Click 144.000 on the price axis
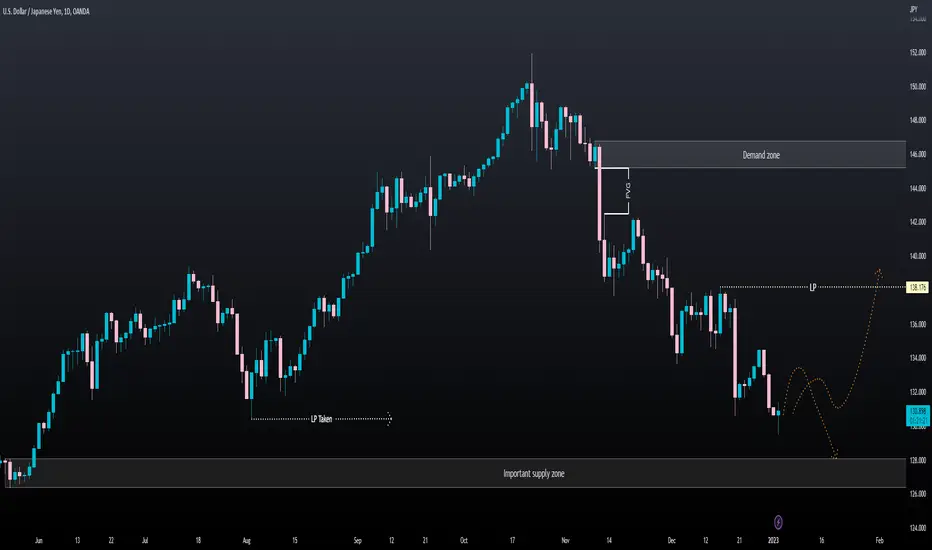Image resolution: width=932 pixels, height=550 pixels. 918,188
